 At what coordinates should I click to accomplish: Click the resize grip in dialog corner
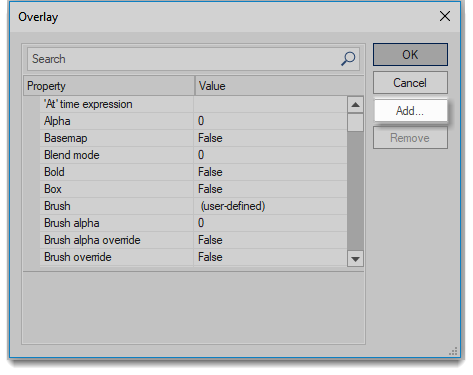pos(453,351)
